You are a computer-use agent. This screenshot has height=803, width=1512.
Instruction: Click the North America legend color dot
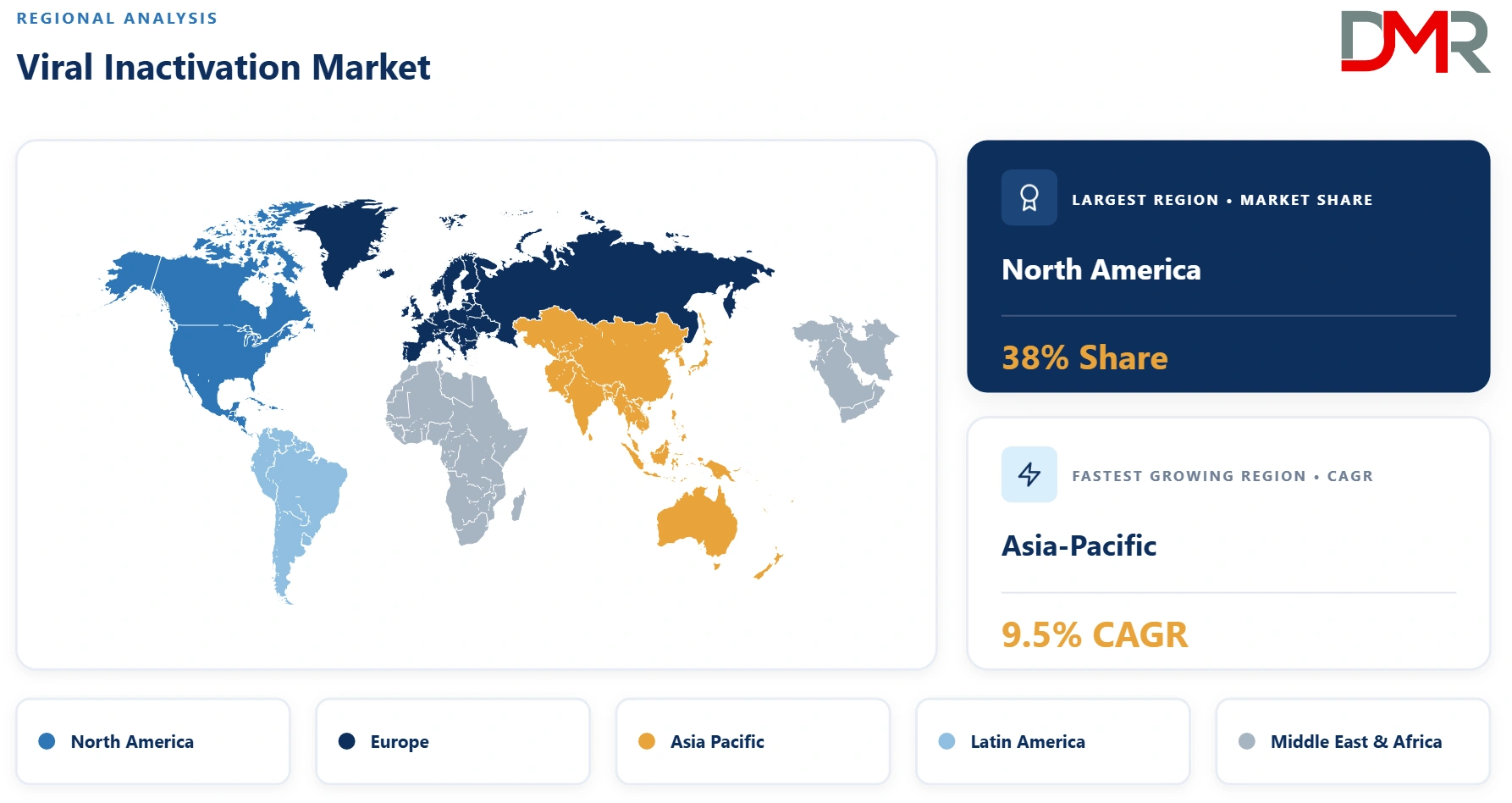tap(47, 741)
